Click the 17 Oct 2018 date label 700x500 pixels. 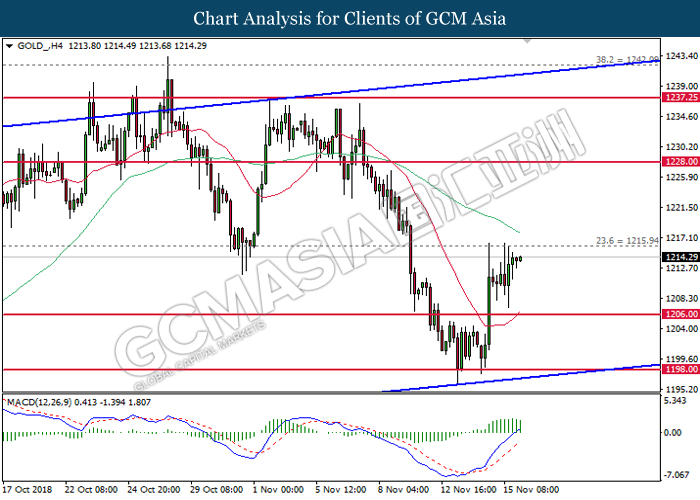coord(27,489)
